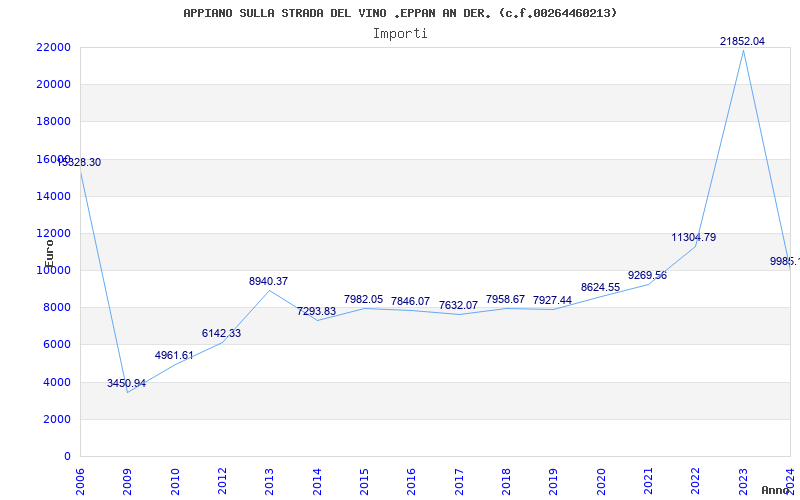Click the 4961.61 value label
The width and height of the screenshot is (800, 500).
174,355
